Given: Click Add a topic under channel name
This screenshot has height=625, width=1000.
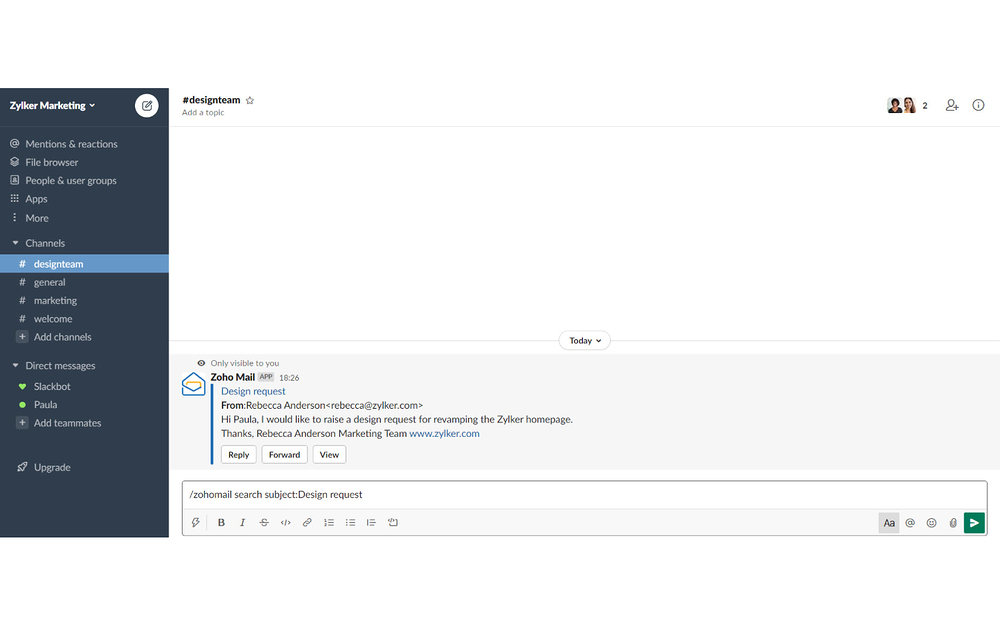Looking at the screenshot, I should point(203,113).
